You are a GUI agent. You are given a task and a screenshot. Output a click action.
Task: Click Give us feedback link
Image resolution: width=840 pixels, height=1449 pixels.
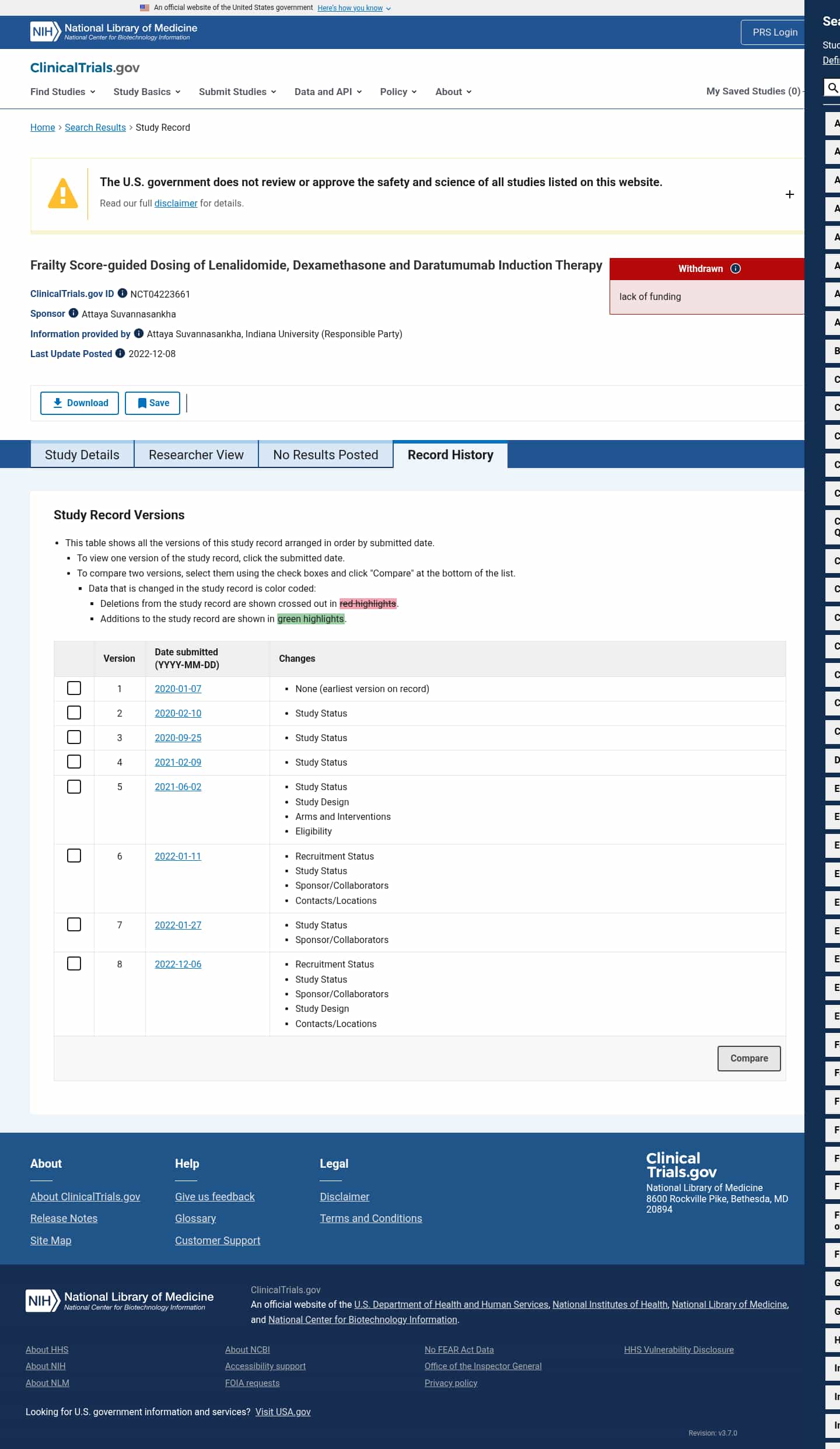click(215, 1196)
